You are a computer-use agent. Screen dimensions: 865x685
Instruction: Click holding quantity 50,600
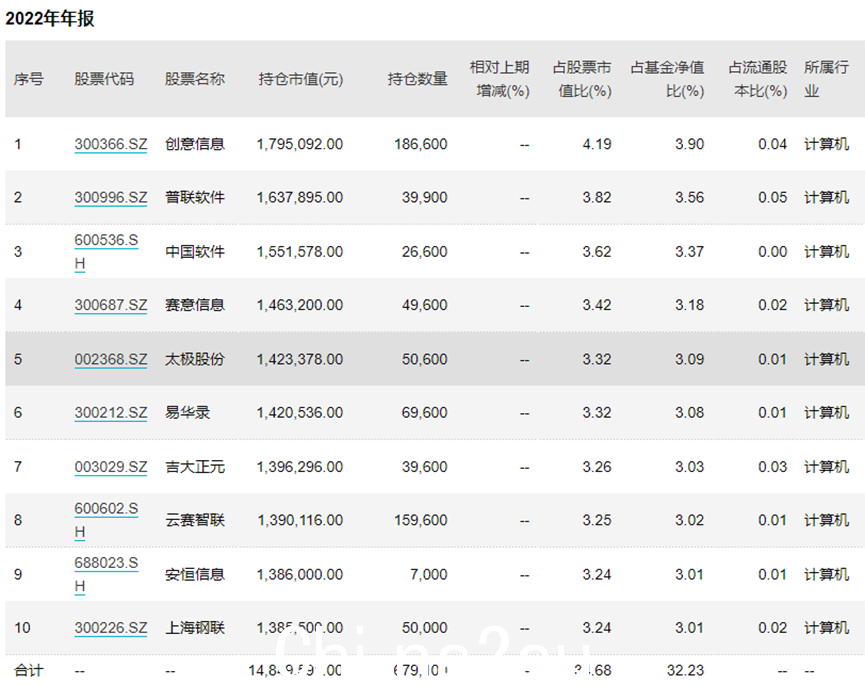point(424,360)
